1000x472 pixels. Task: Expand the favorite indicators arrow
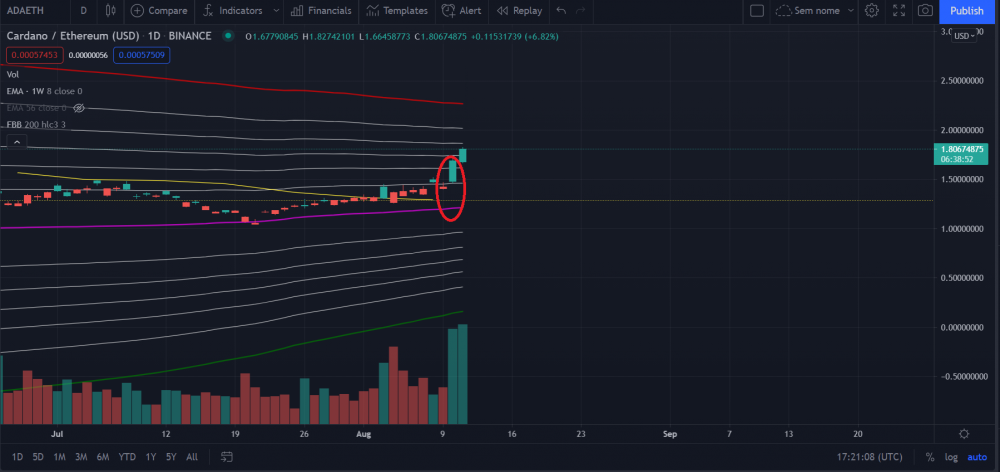tap(276, 11)
